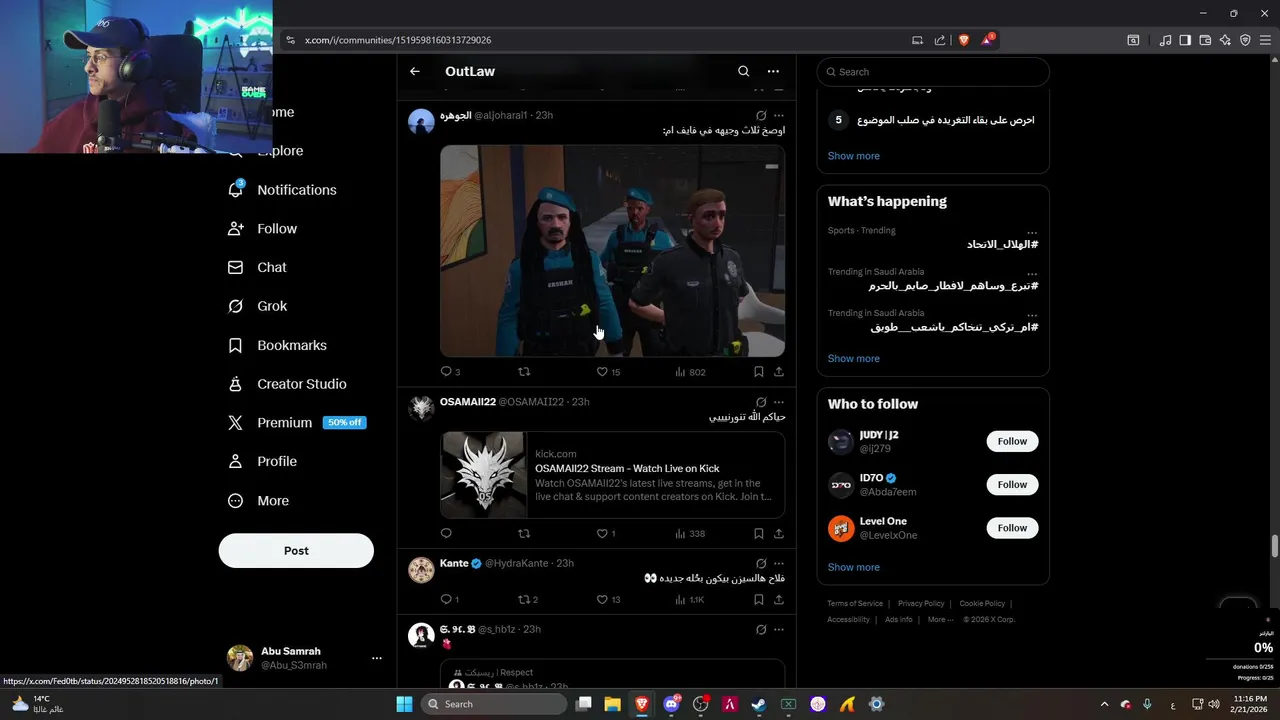Bookmark Kante's post
The height and width of the screenshot is (720, 1280).
759,599
